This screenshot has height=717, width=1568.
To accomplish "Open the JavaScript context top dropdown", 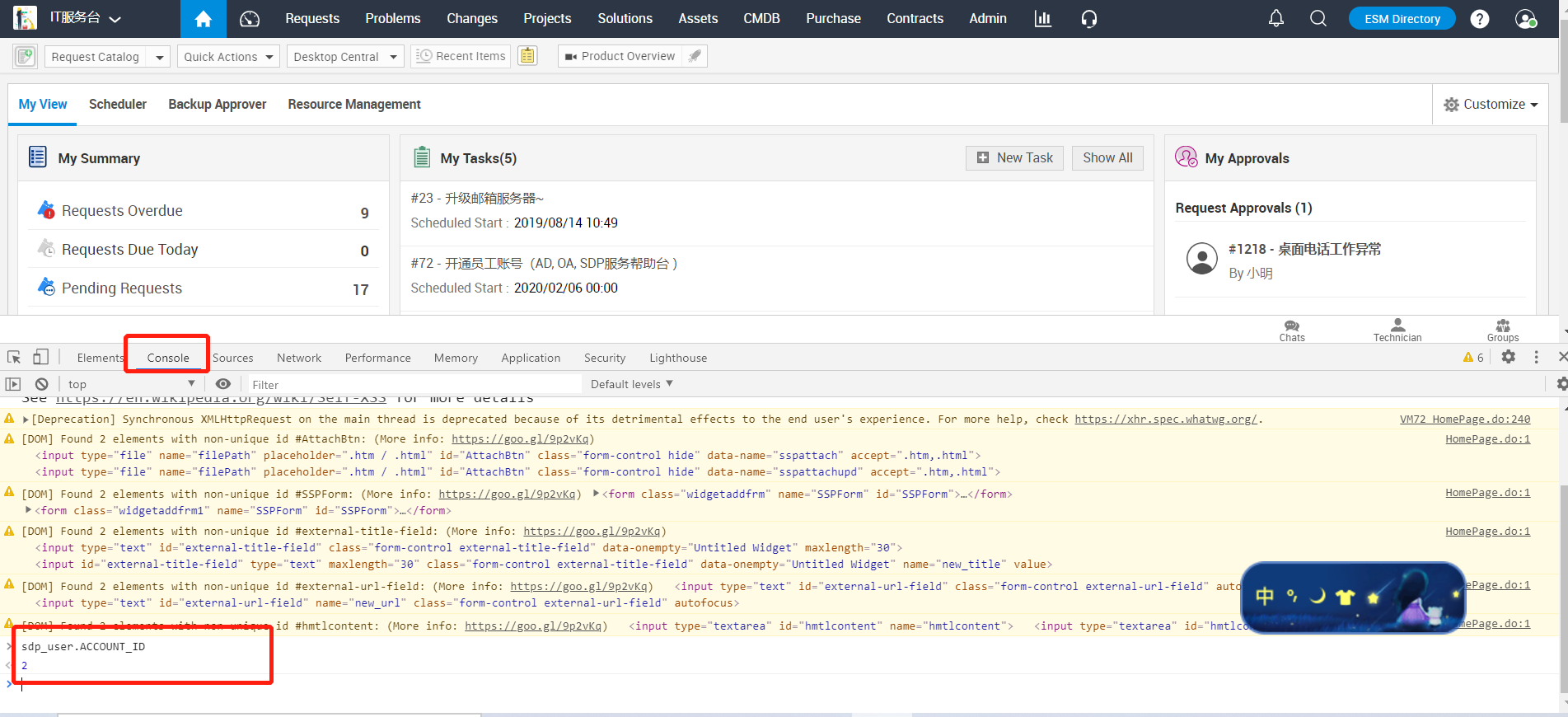I will (132, 384).
